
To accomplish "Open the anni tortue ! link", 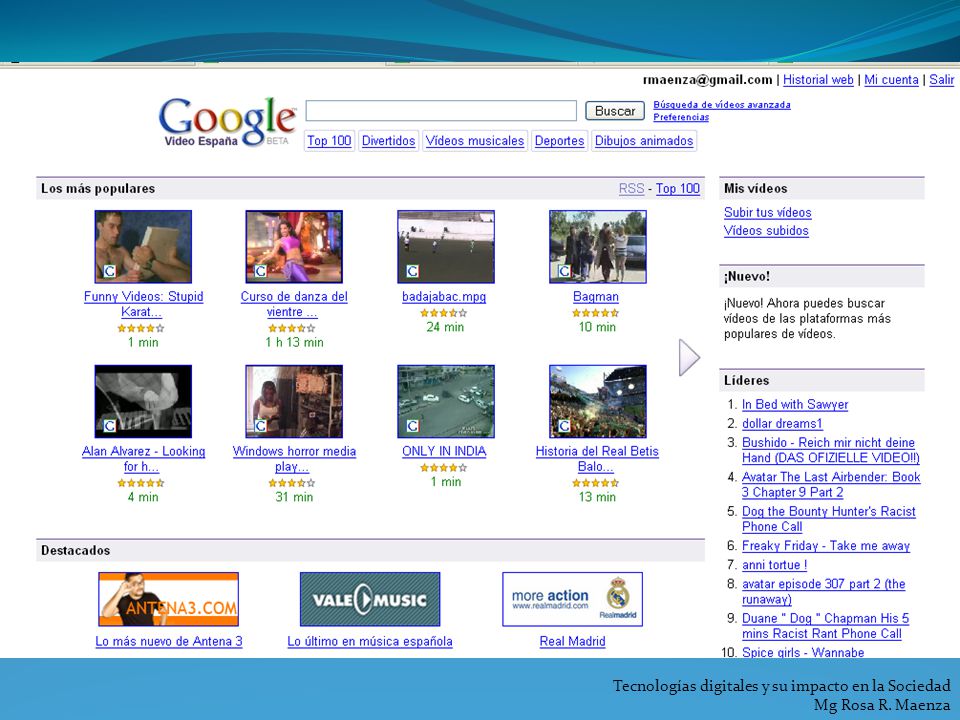I will click(774, 565).
